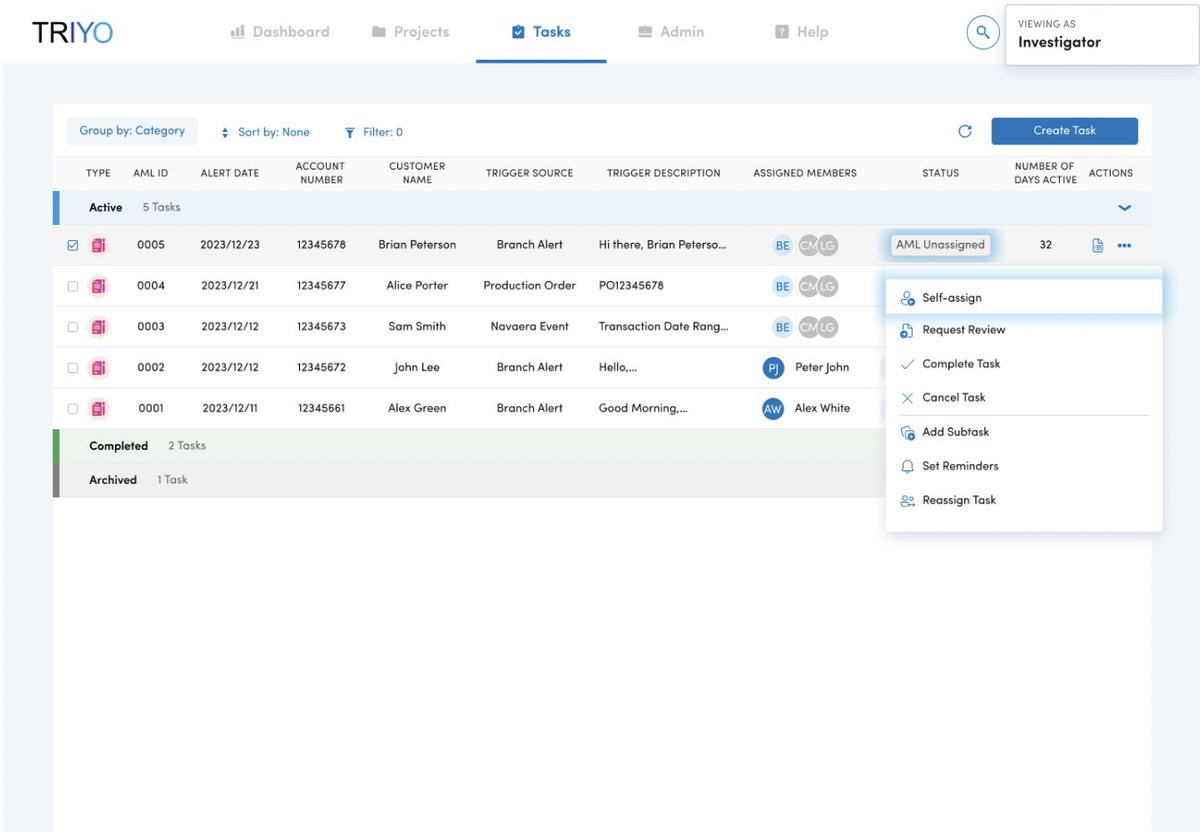This screenshot has width=1200, height=832.
Task: Click the Status column header
Action: click(x=940, y=173)
